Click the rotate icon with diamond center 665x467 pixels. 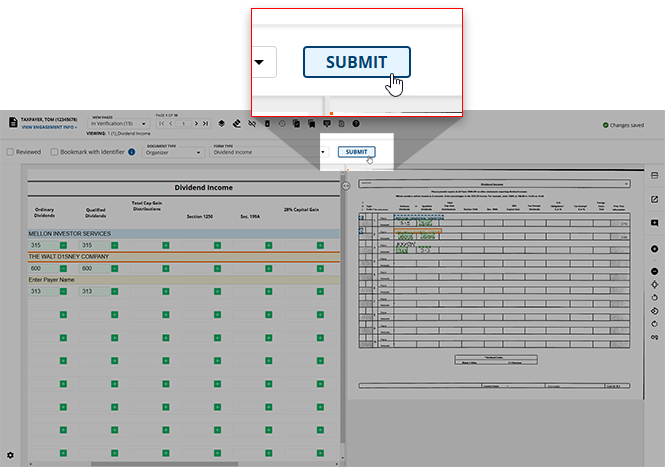click(654, 311)
